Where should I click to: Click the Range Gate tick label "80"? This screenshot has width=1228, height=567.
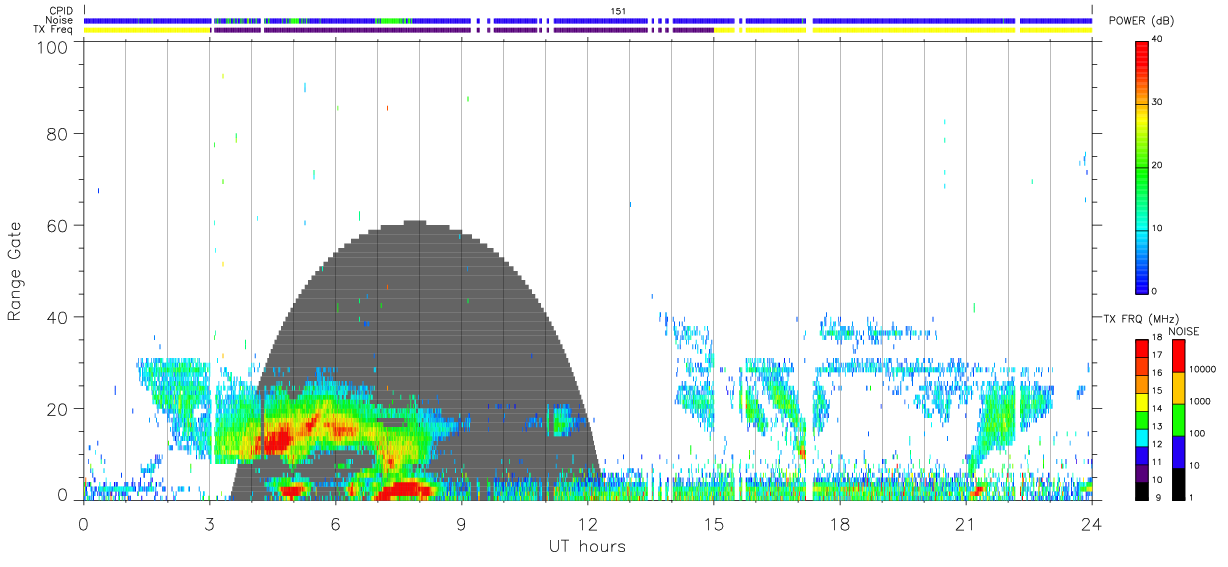click(57, 133)
